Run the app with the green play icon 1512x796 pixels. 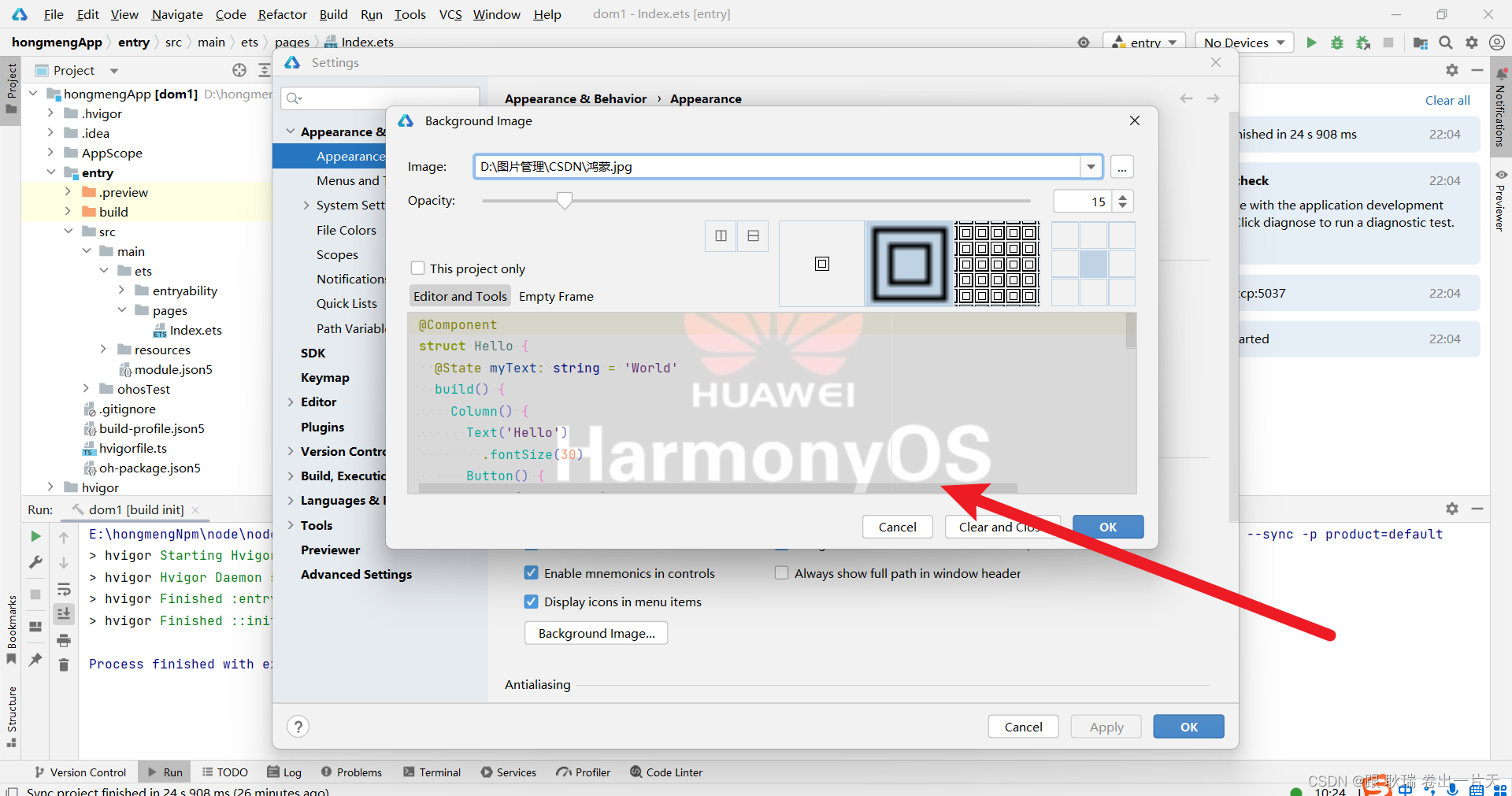tap(1311, 43)
